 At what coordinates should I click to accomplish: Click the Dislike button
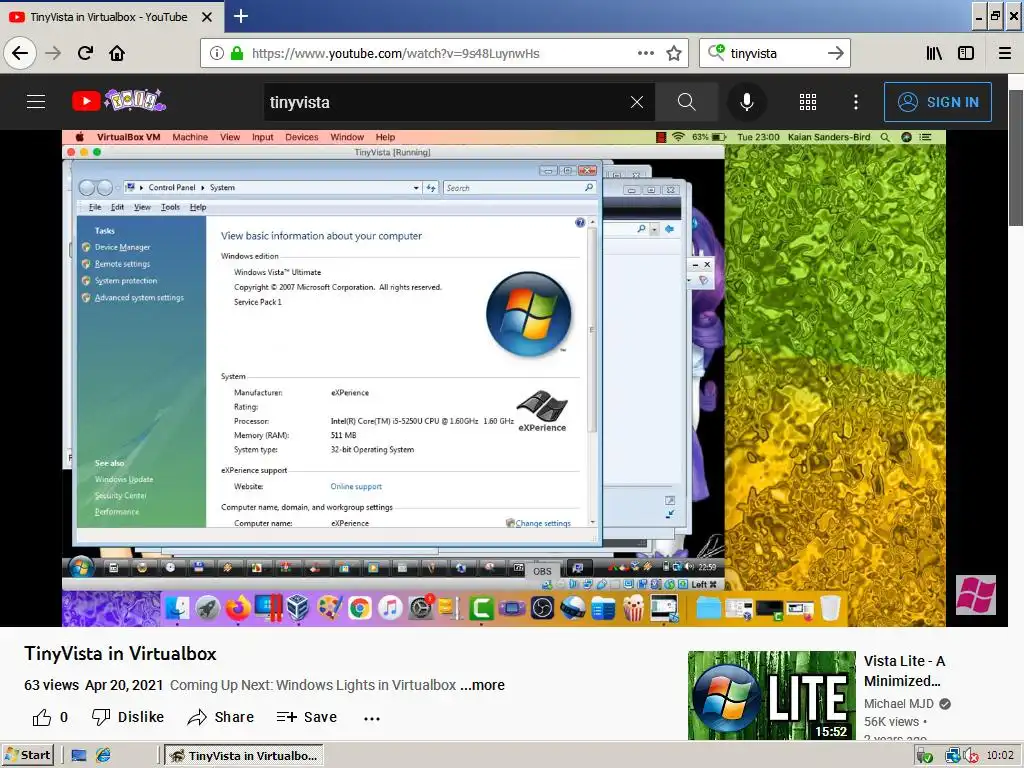pos(128,717)
